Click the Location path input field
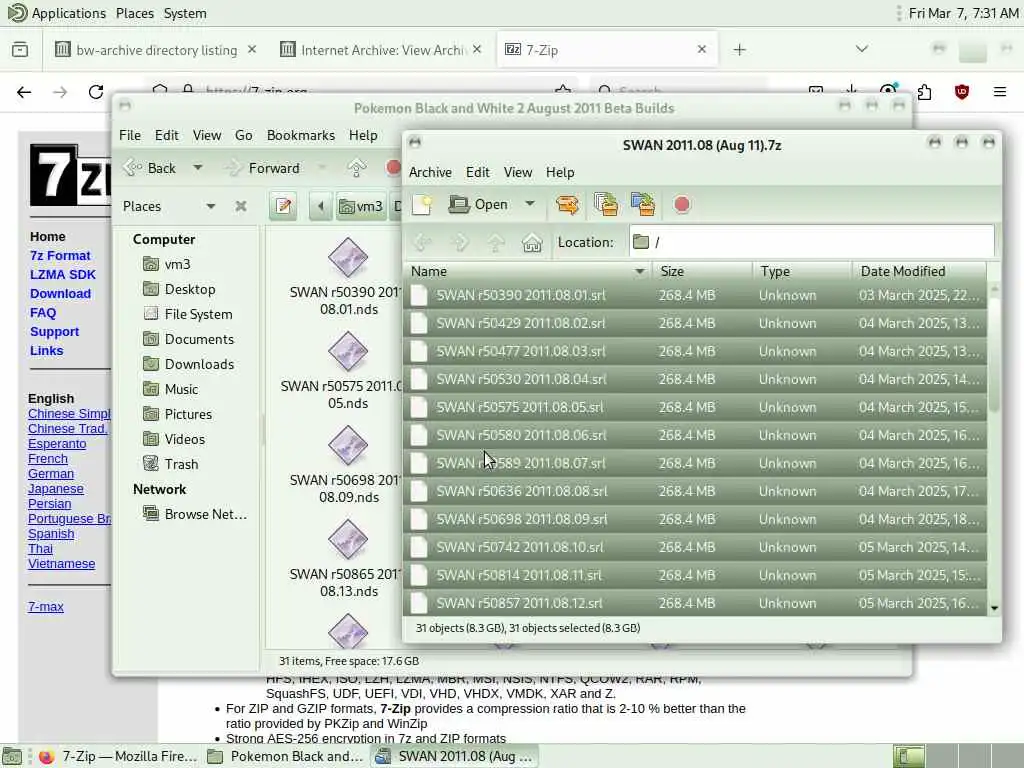The width and height of the screenshot is (1024, 768). 812,242
